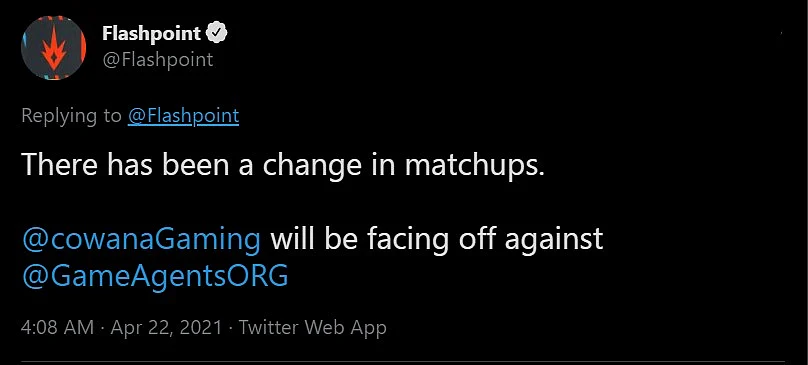Open the @cowanaGaming mention
This screenshot has height=365, width=808.
point(141,239)
